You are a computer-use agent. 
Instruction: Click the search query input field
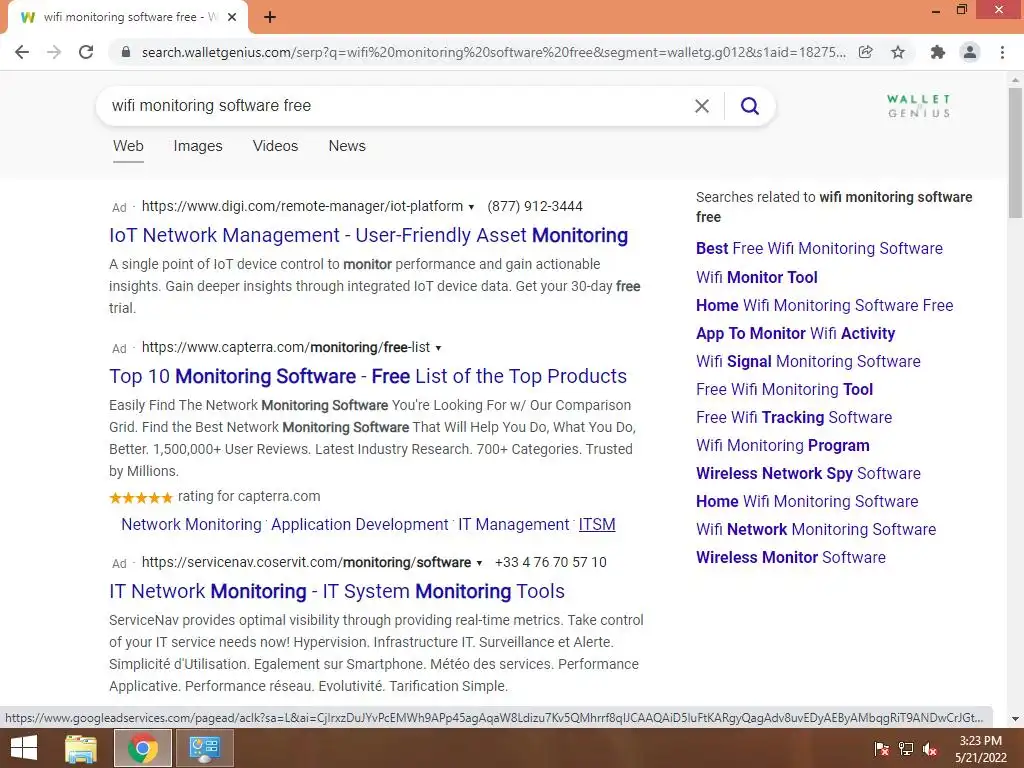click(395, 106)
